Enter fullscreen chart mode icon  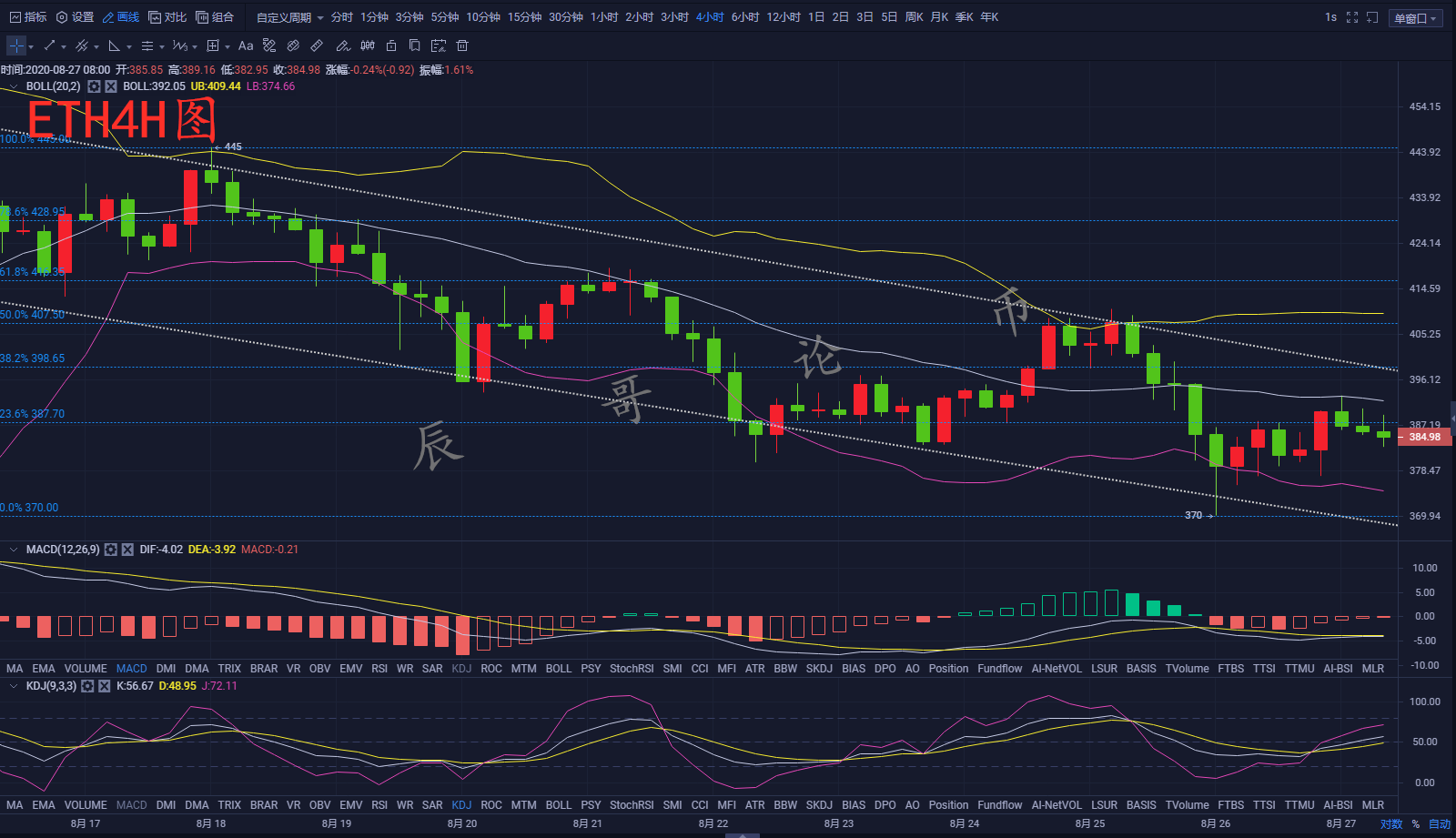pyautogui.click(x=1352, y=17)
